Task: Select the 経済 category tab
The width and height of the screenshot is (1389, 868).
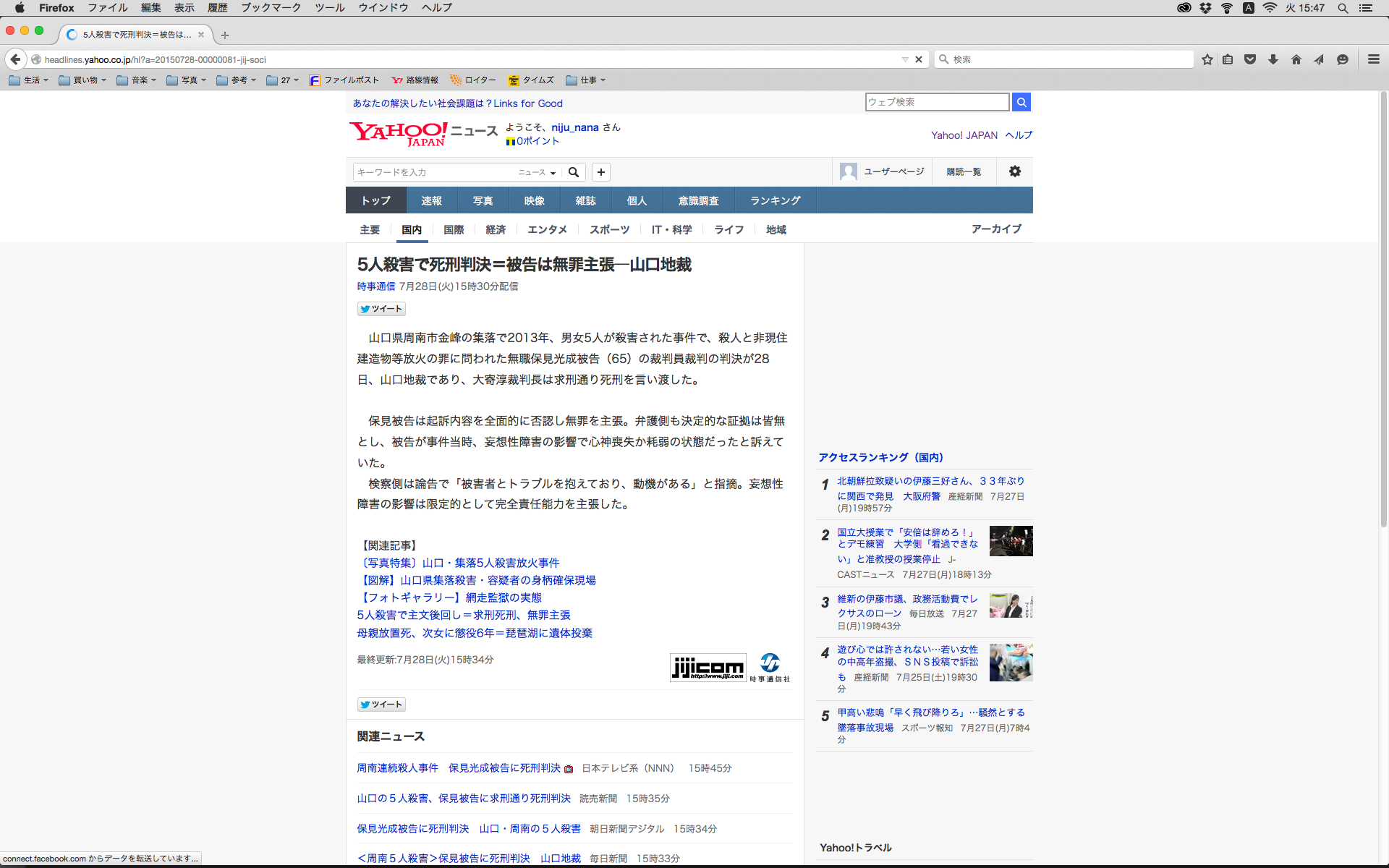Action: coord(496,229)
